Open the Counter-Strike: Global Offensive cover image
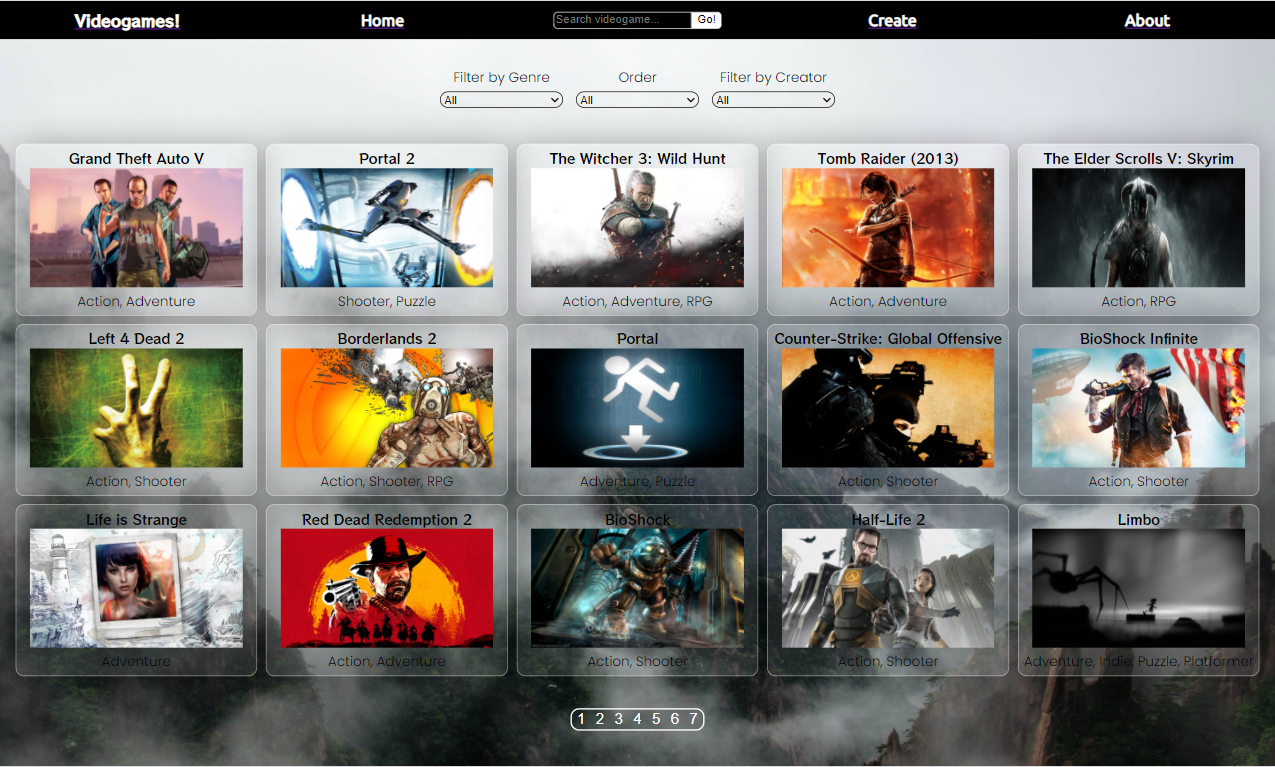The width and height of the screenshot is (1275, 767). [x=888, y=408]
